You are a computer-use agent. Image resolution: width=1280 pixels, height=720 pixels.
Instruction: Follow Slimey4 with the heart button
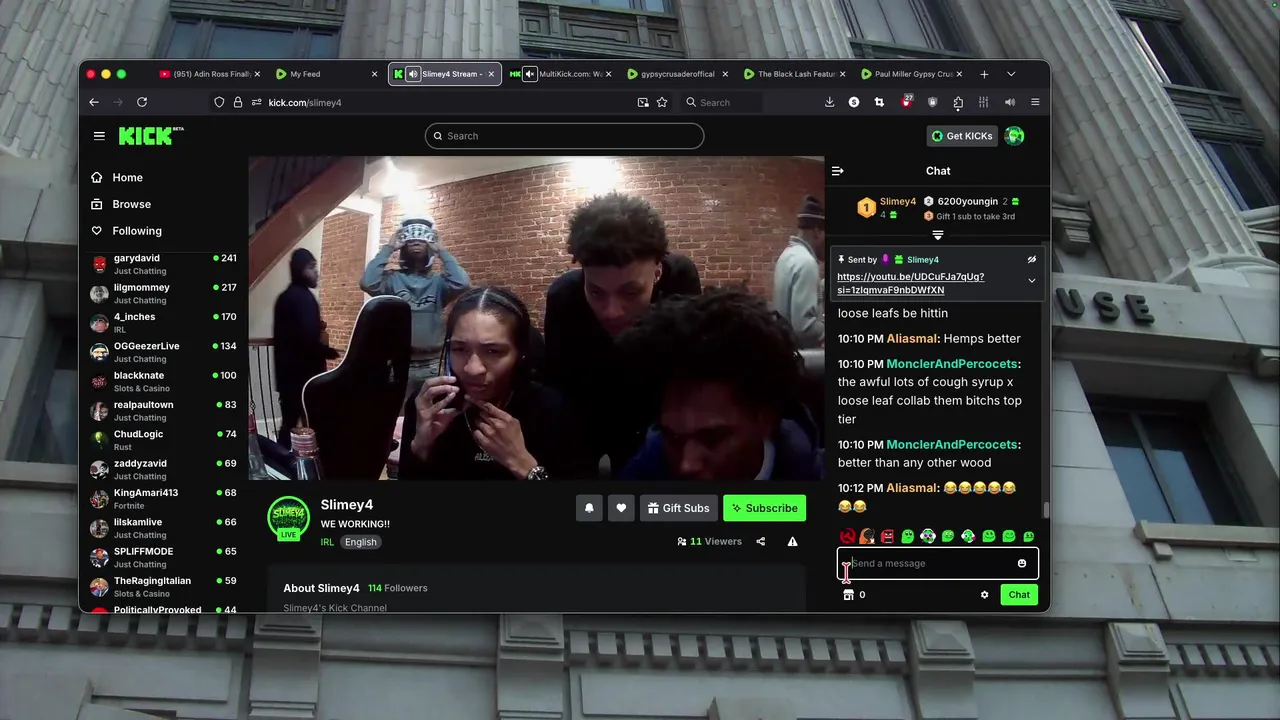[x=621, y=508]
